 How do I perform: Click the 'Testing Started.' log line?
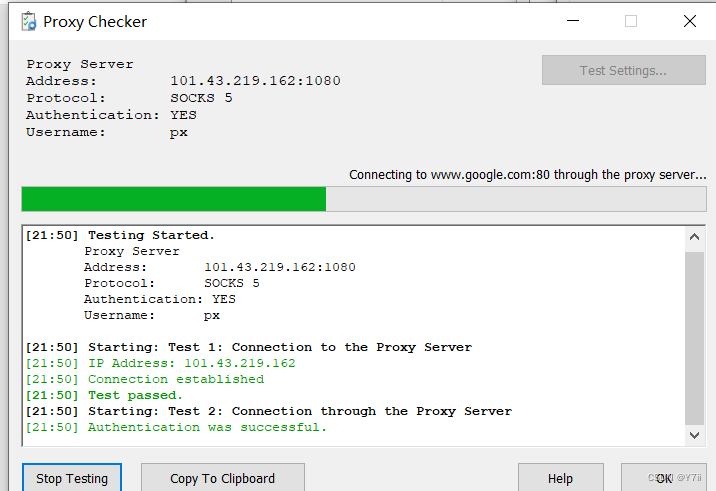click(x=120, y=235)
